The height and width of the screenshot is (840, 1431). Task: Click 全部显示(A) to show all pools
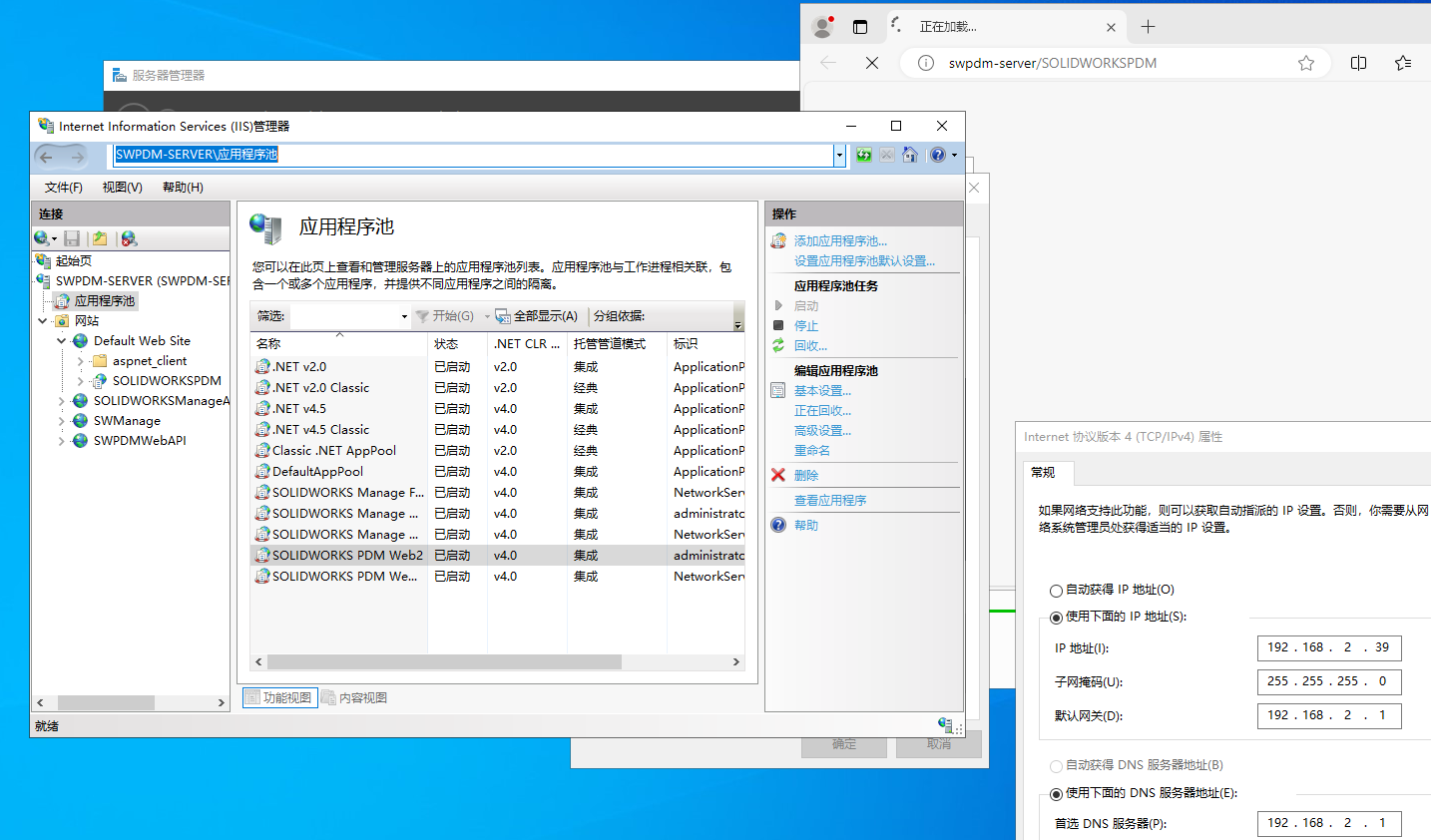point(537,316)
